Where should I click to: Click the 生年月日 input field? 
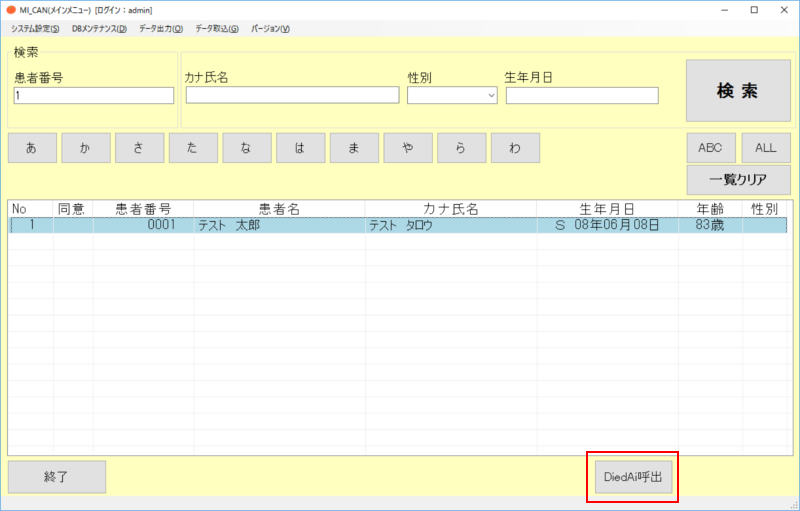pos(582,96)
